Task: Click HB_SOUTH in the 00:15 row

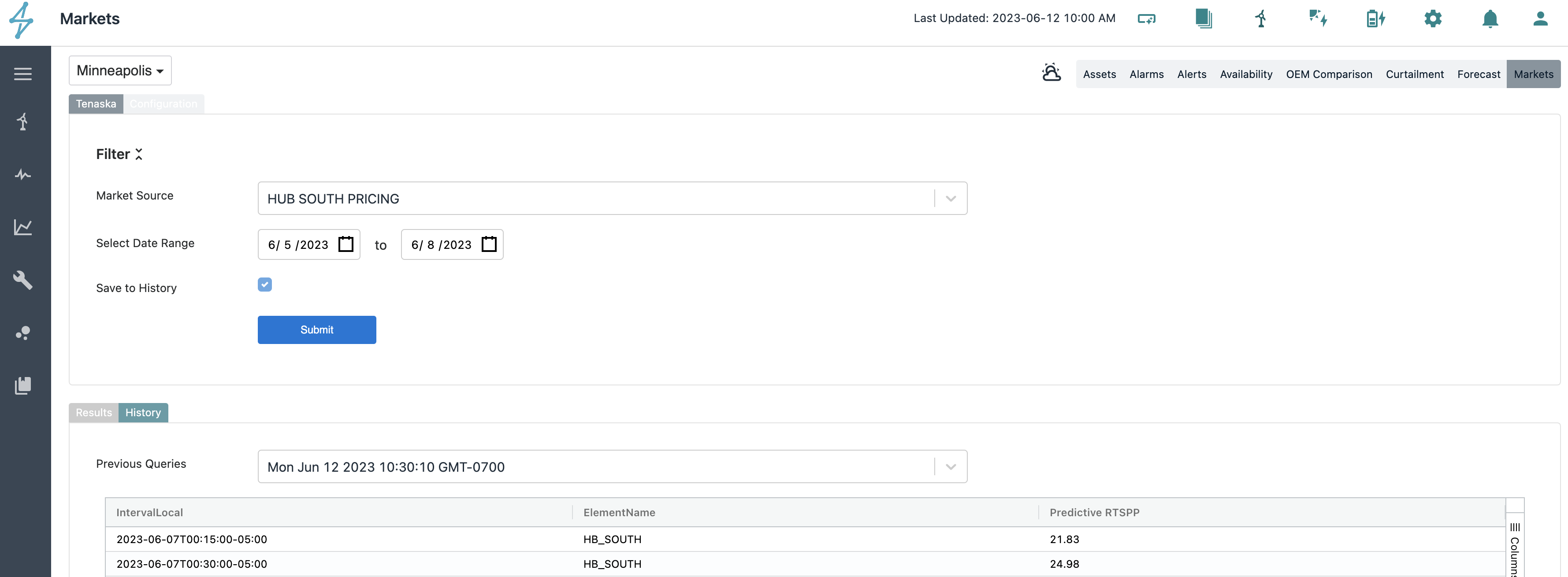Action: [x=612, y=539]
